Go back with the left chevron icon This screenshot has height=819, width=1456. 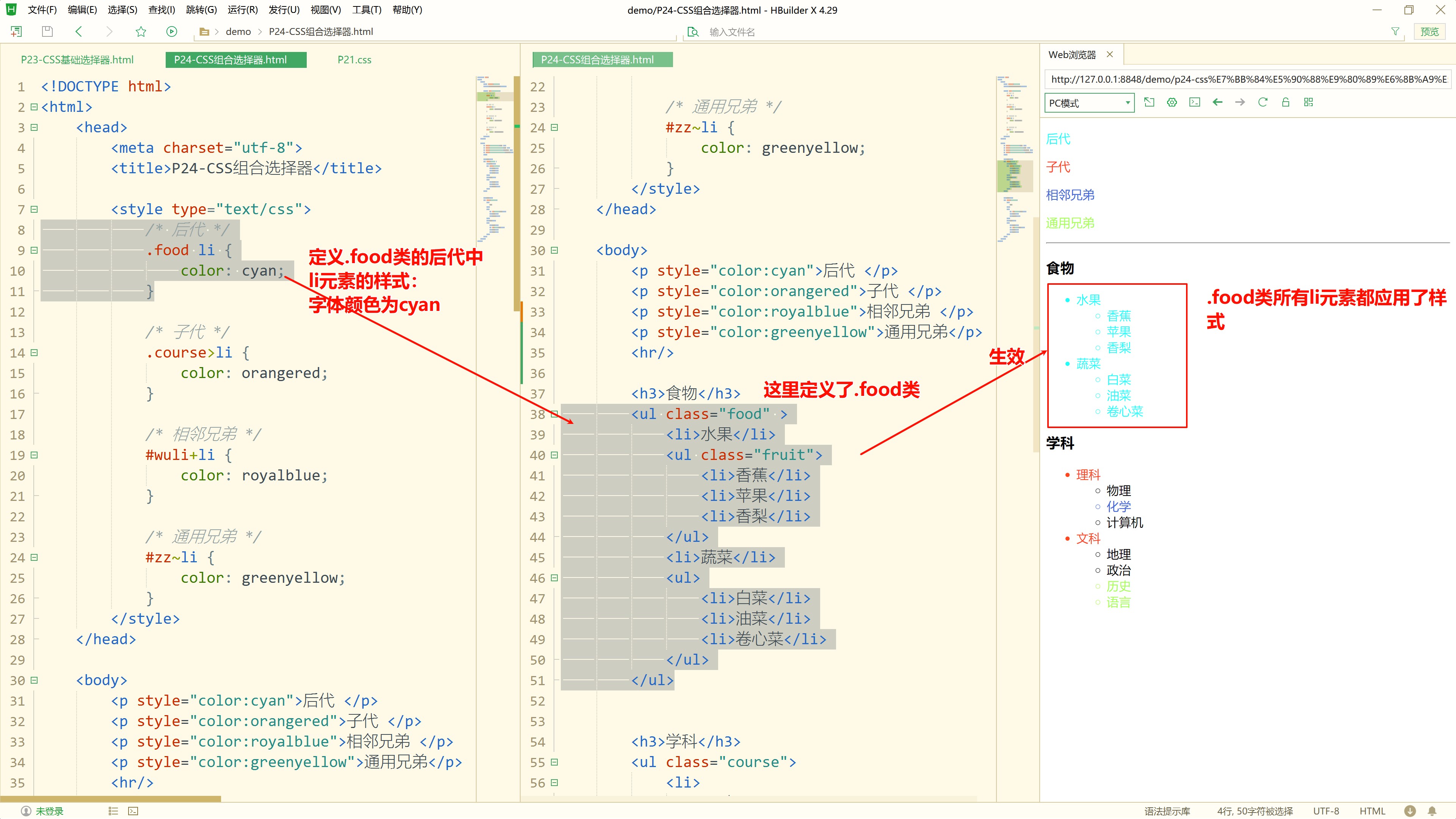point(78,31)
